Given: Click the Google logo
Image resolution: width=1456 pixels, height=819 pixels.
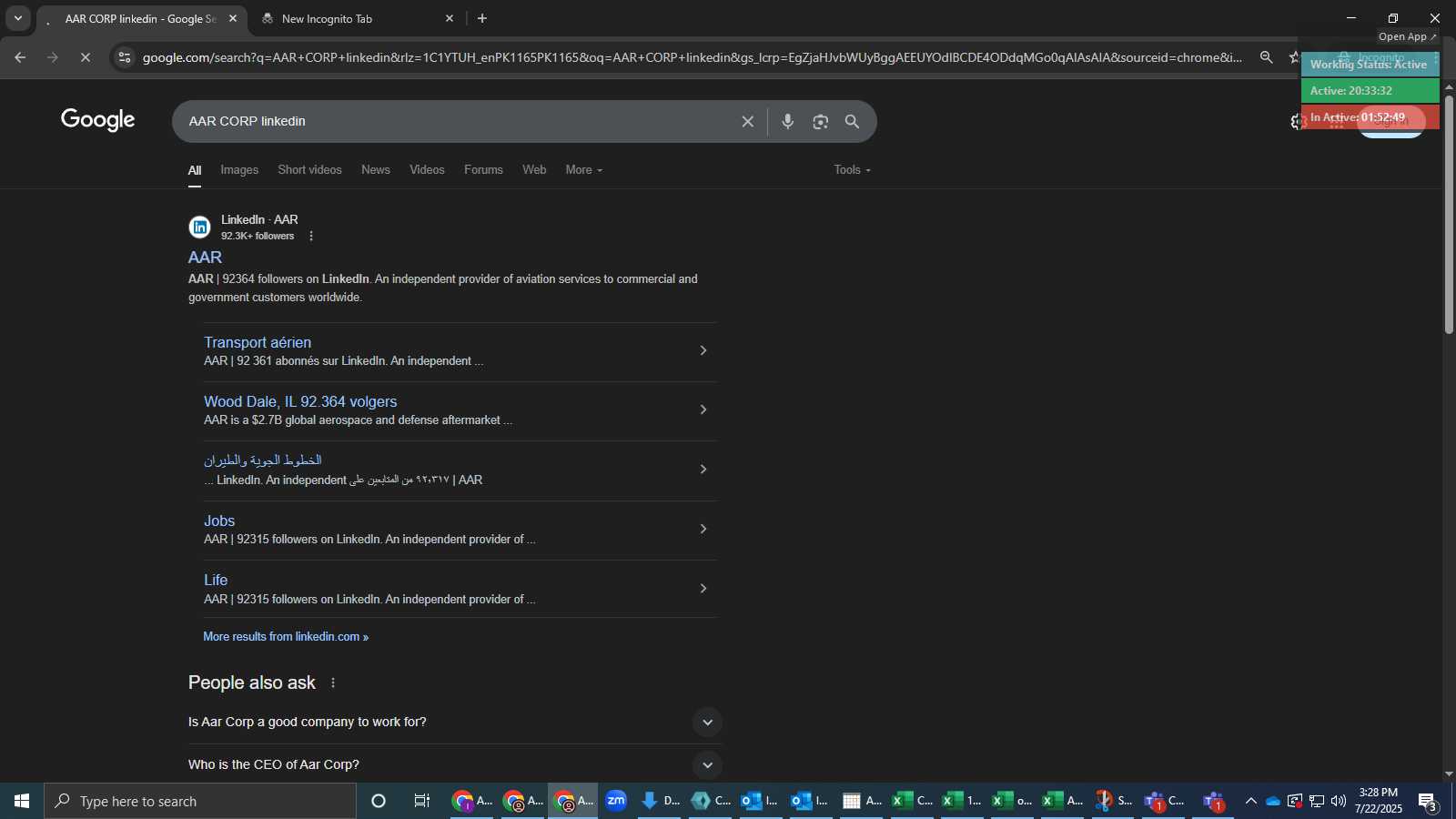Looking at the screenshot, I should click(x=98, y=120).
